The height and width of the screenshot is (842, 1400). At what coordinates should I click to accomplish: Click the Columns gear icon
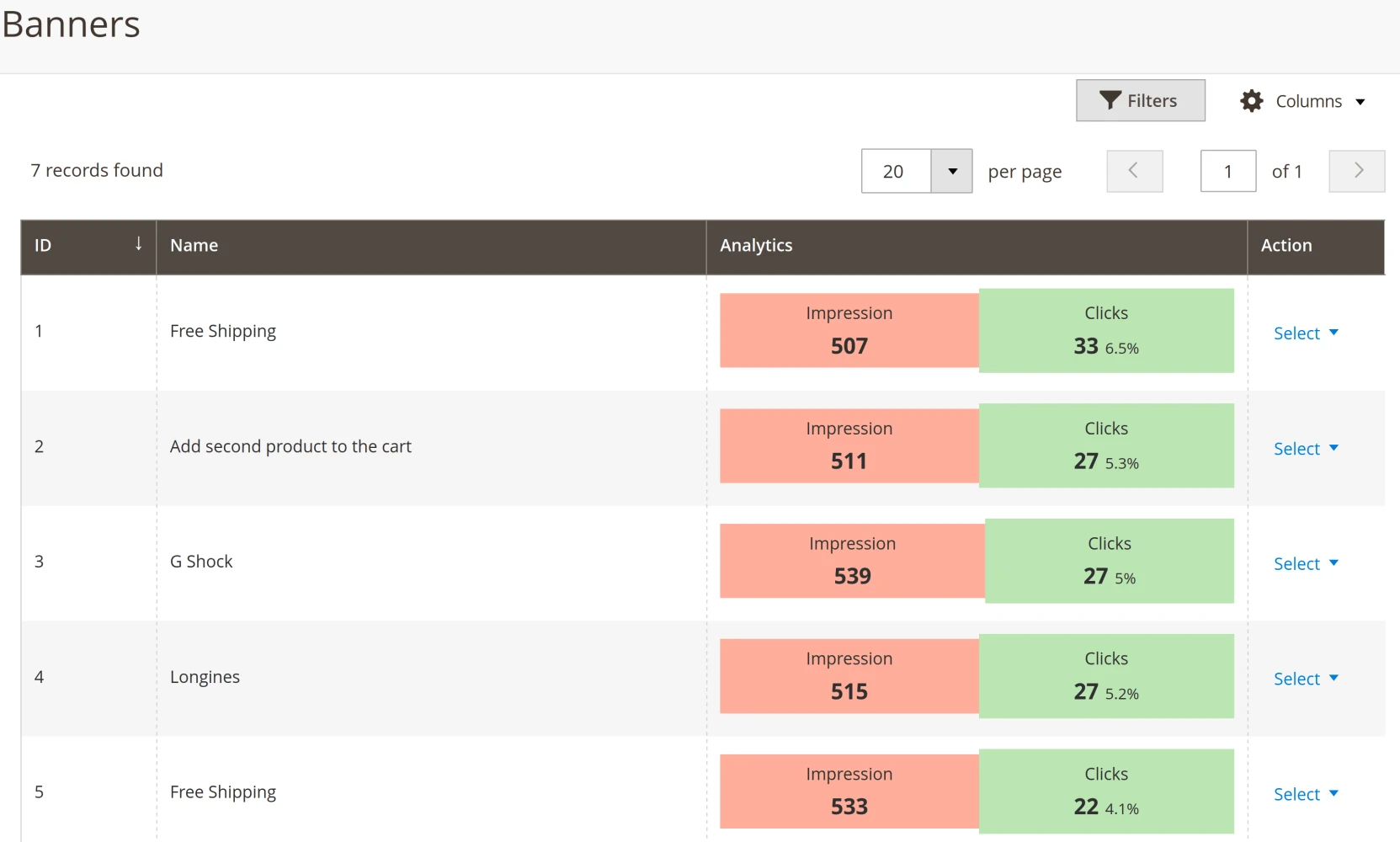tap(1253, 100)
